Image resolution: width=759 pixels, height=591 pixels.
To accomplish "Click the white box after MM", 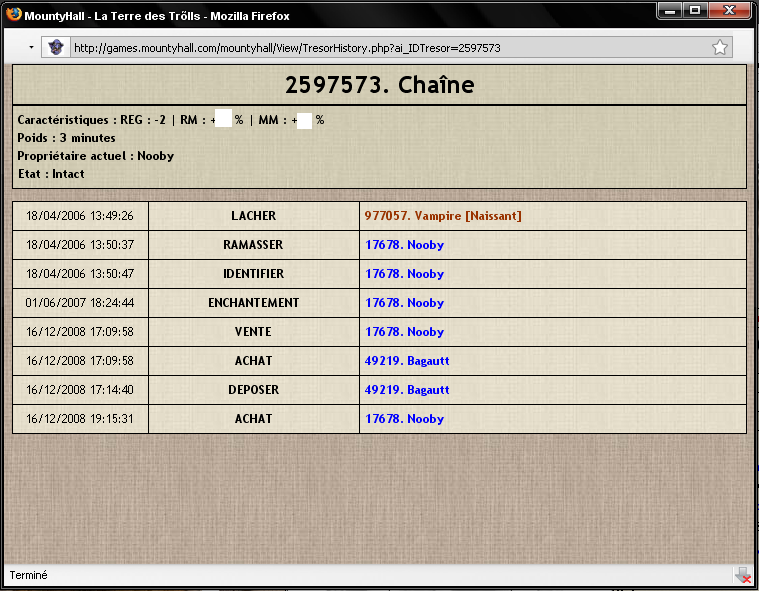I will 305,120.
